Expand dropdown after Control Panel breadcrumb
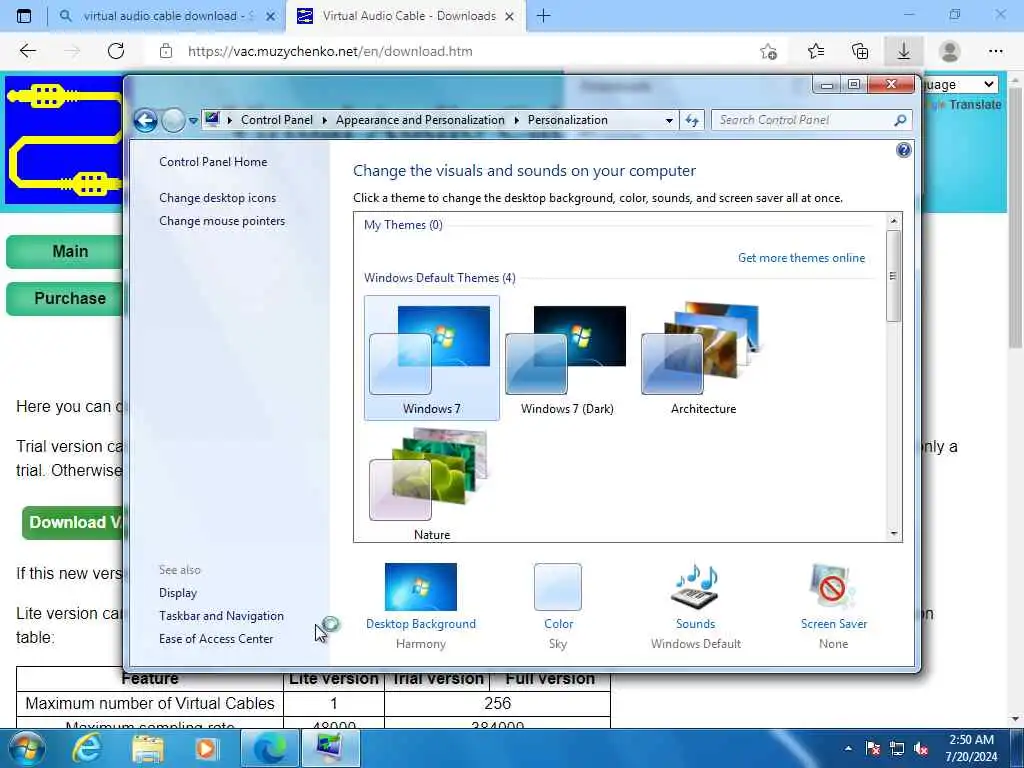This screenshot has height=768, width=1024. coord(325,121)
